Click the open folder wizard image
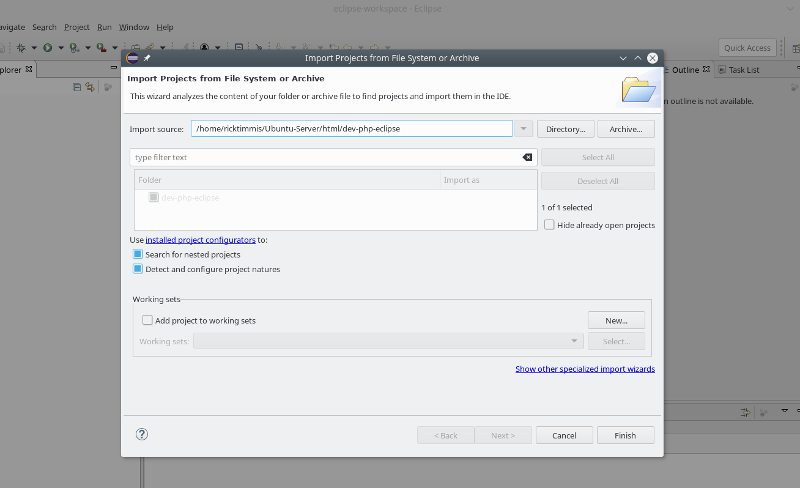The height and width of the screenshot is (488, 800). (638, 90)
